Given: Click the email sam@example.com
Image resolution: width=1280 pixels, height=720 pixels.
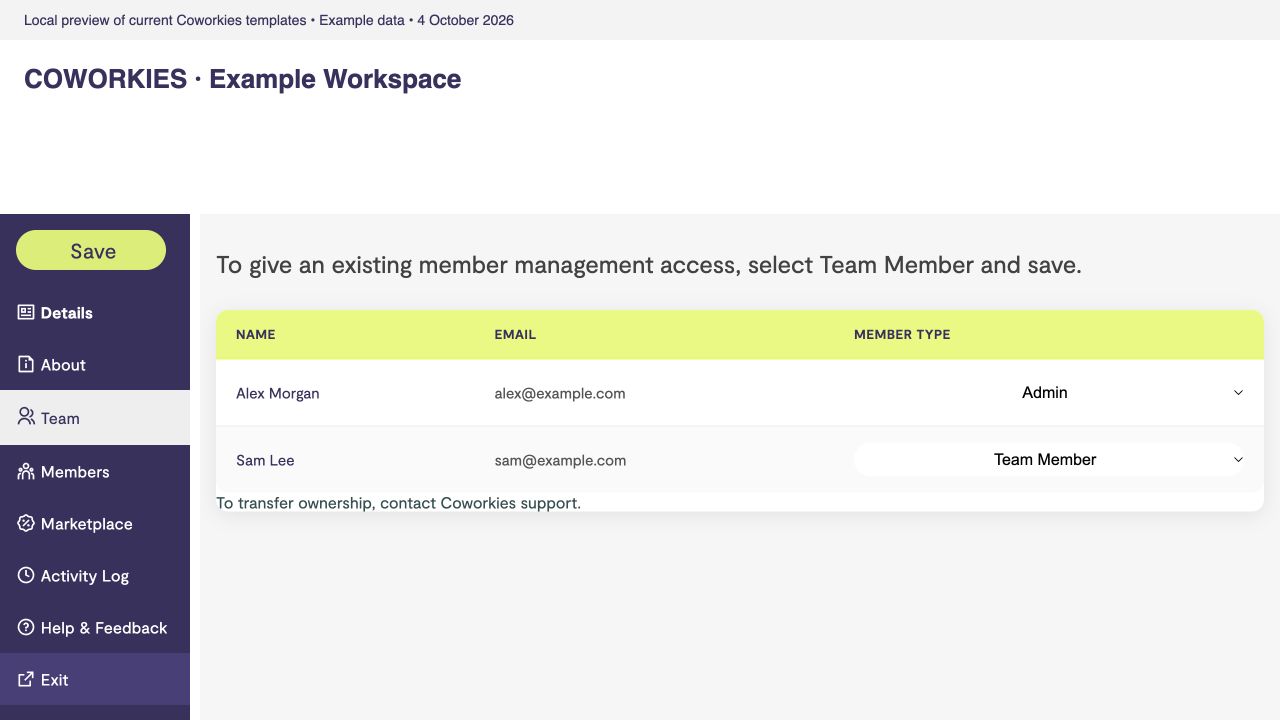Looking at the screenshot, I should pos(560,460).
